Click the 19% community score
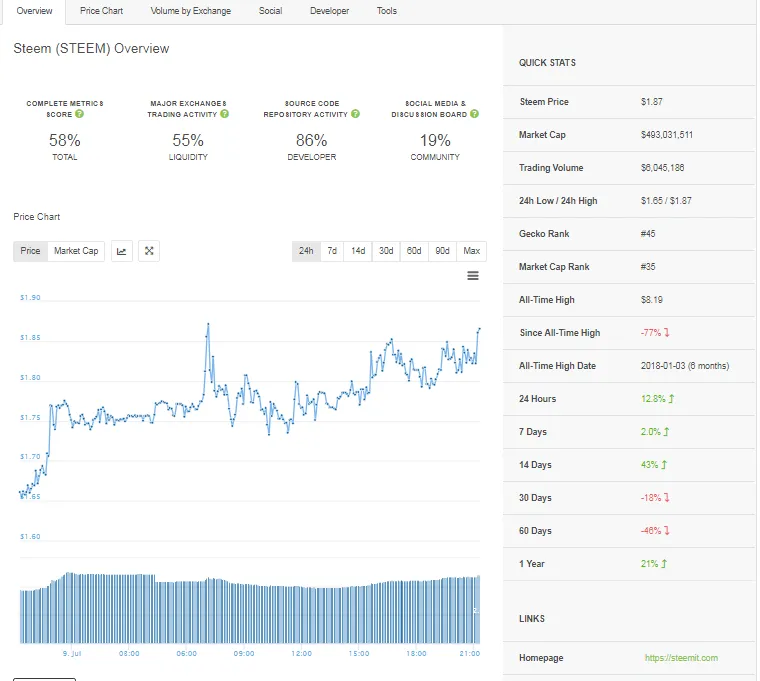The height and width of the screenshot is (681, 760). 435,141
